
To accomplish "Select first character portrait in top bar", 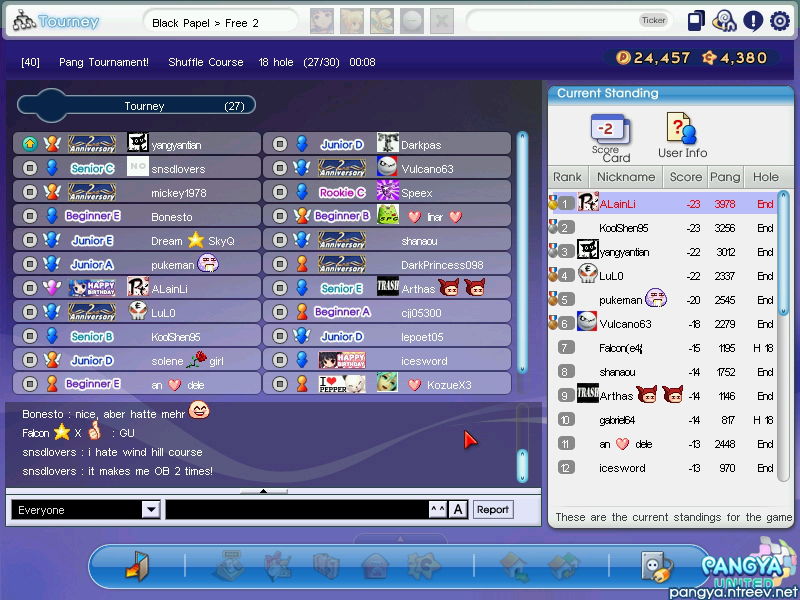I will pos(322,21).
